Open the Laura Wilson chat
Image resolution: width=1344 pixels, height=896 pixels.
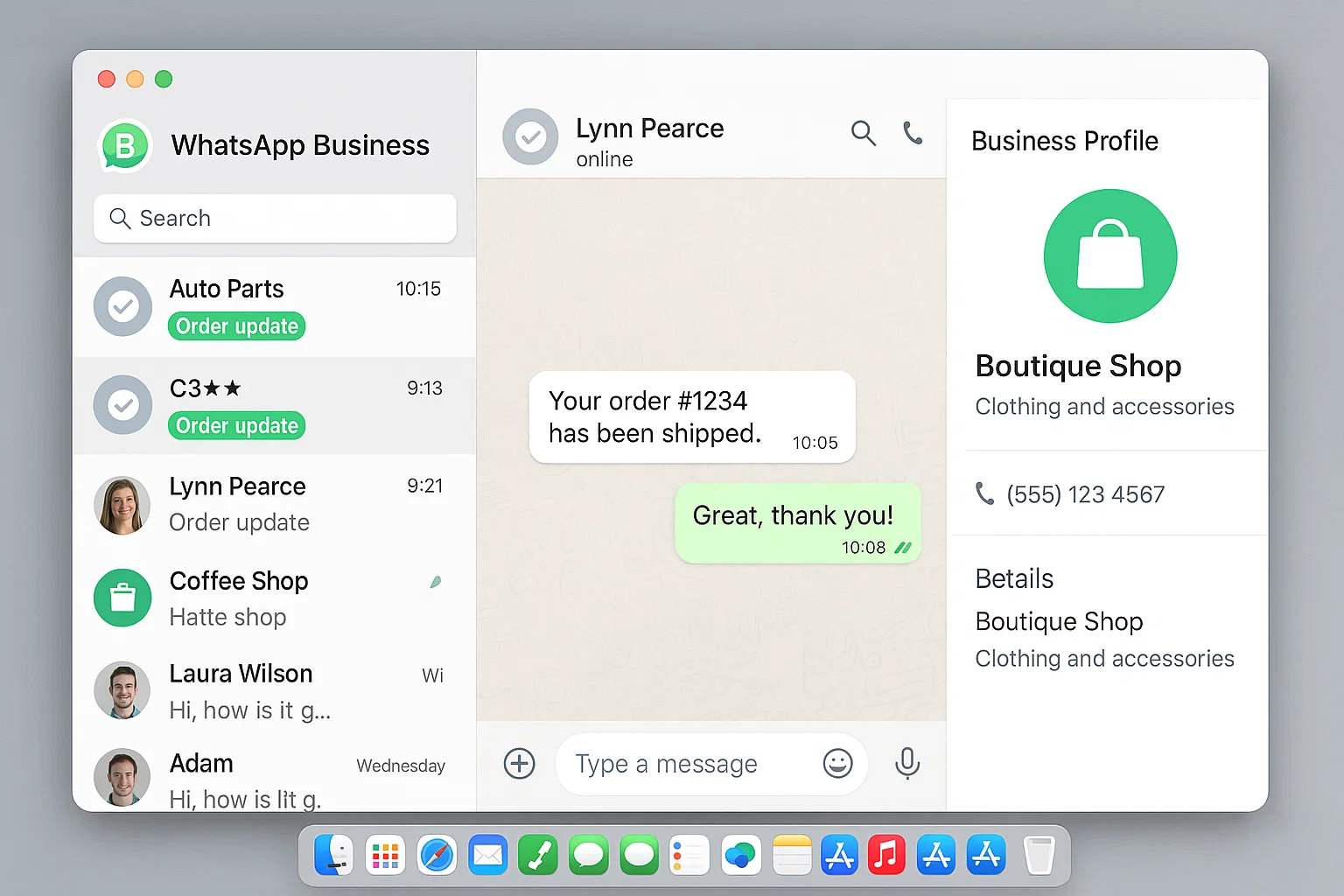tap(275, 691)
